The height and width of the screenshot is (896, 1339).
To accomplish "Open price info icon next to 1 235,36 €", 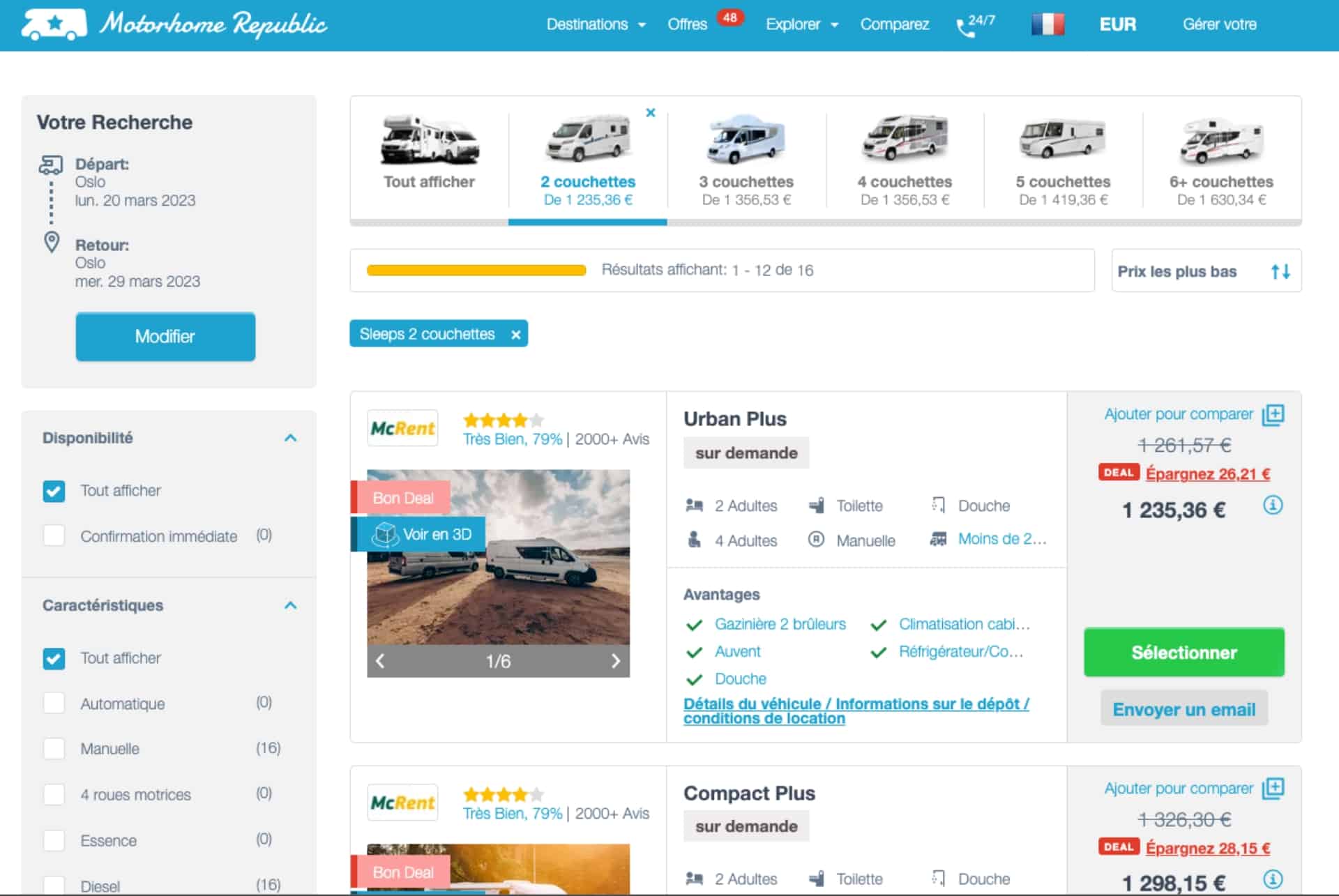I will click(x=1273, y=505).
